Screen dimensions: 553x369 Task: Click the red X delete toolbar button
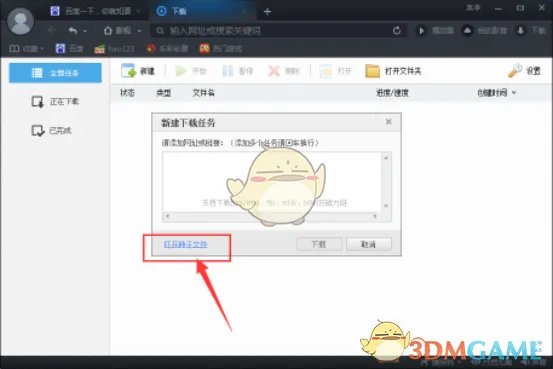click(284, 71)
